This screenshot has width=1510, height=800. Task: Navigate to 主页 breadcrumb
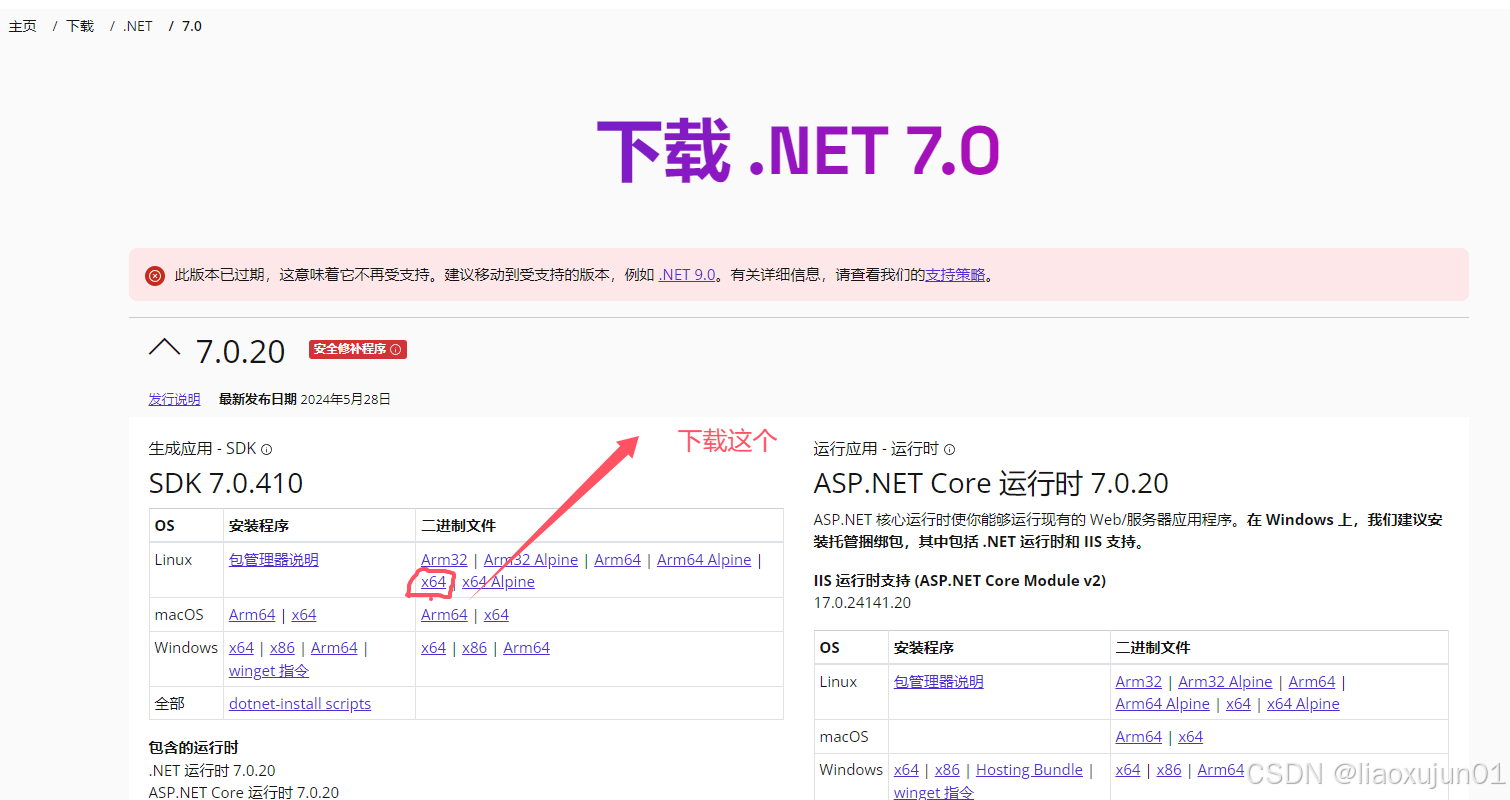[22, 25]
